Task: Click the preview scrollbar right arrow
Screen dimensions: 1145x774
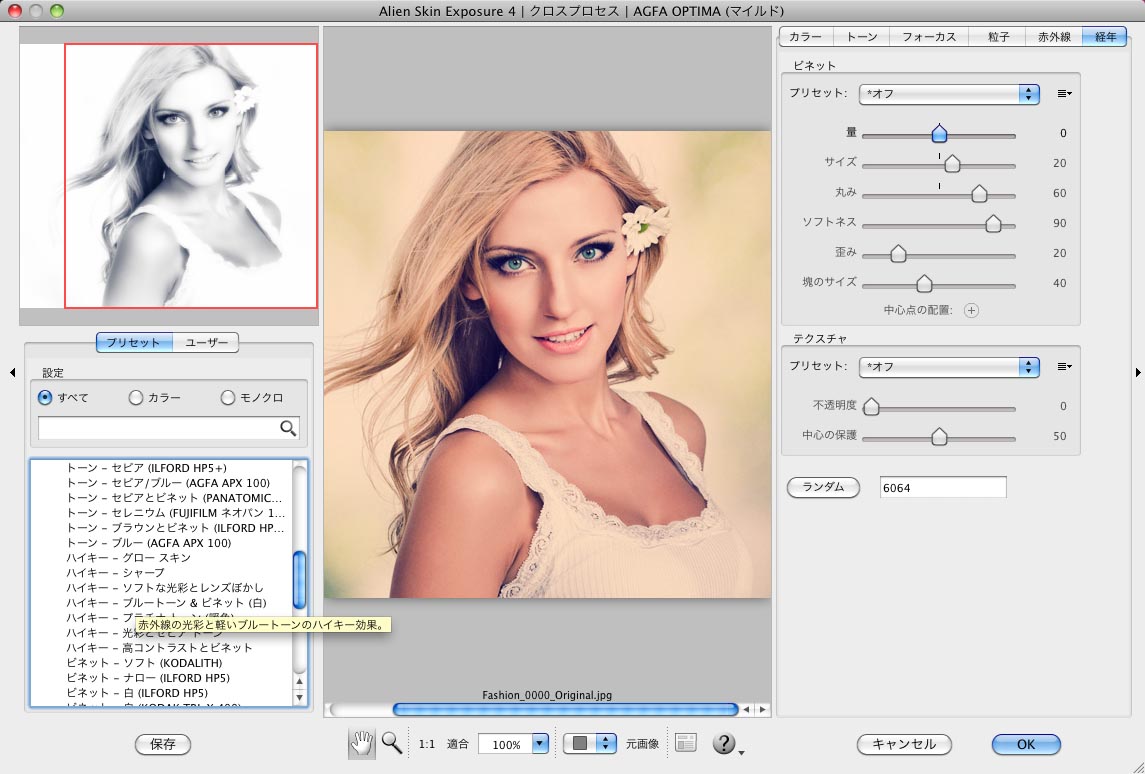Action: click(x=762, y=709)
